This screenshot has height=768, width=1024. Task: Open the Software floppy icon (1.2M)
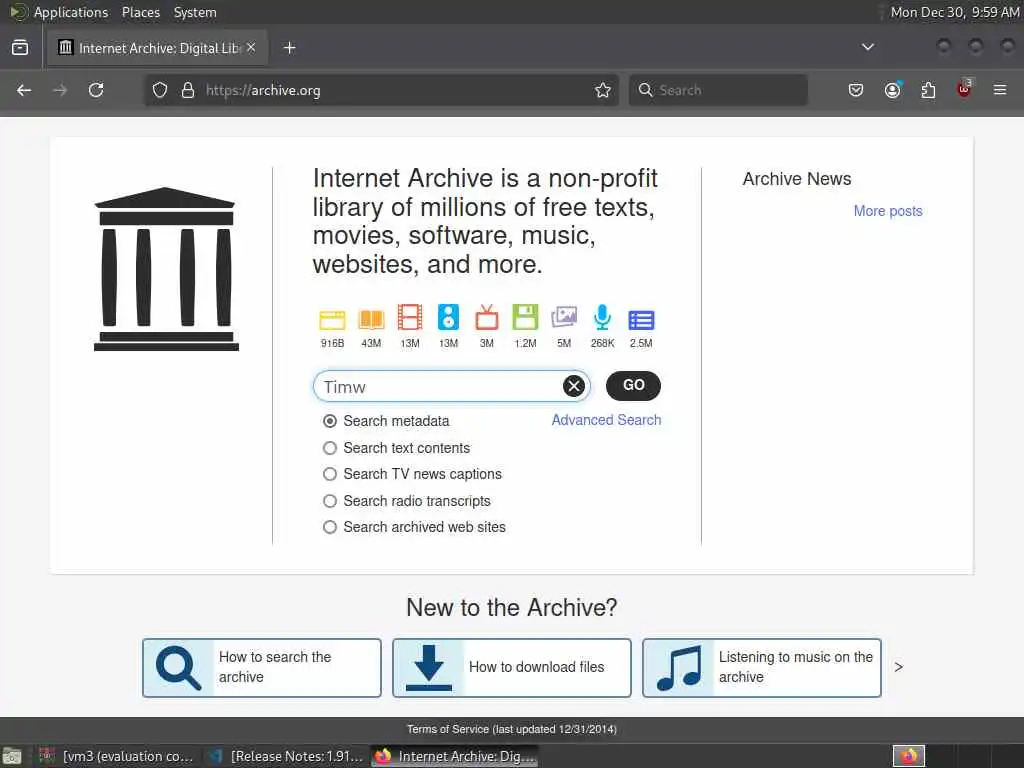(525, 317)
